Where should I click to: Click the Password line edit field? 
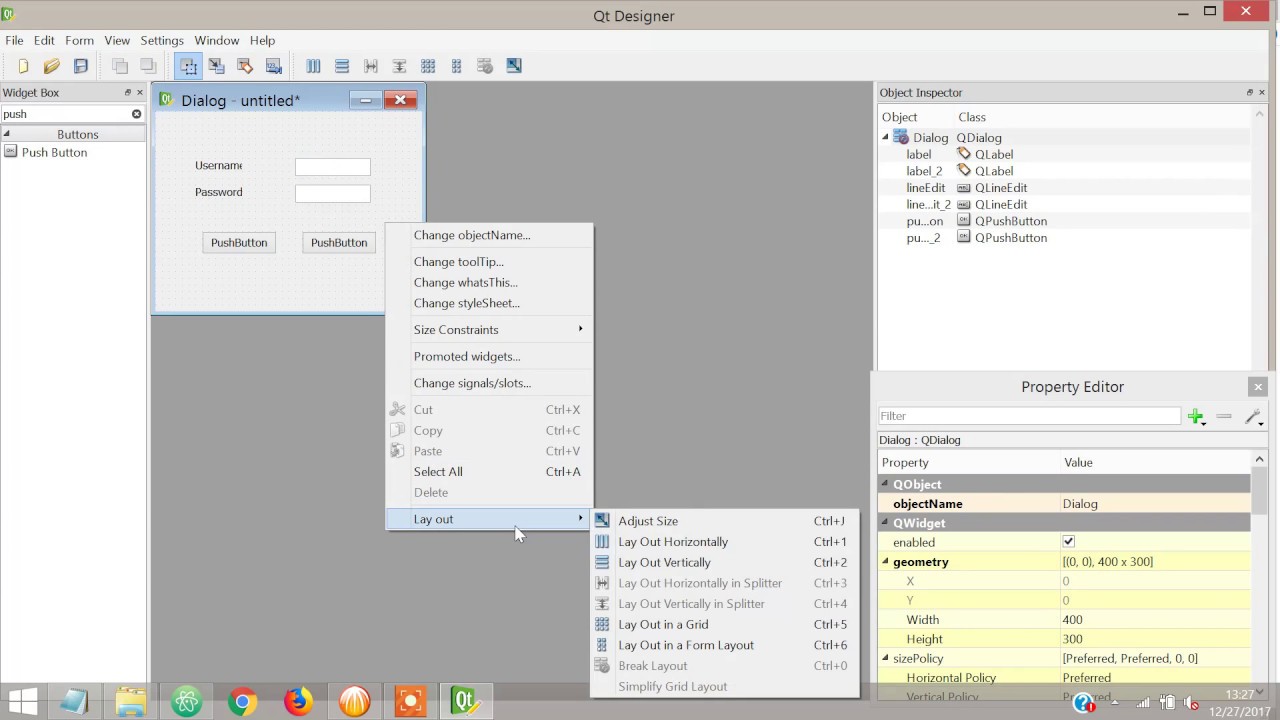click(x=333, y=193)
